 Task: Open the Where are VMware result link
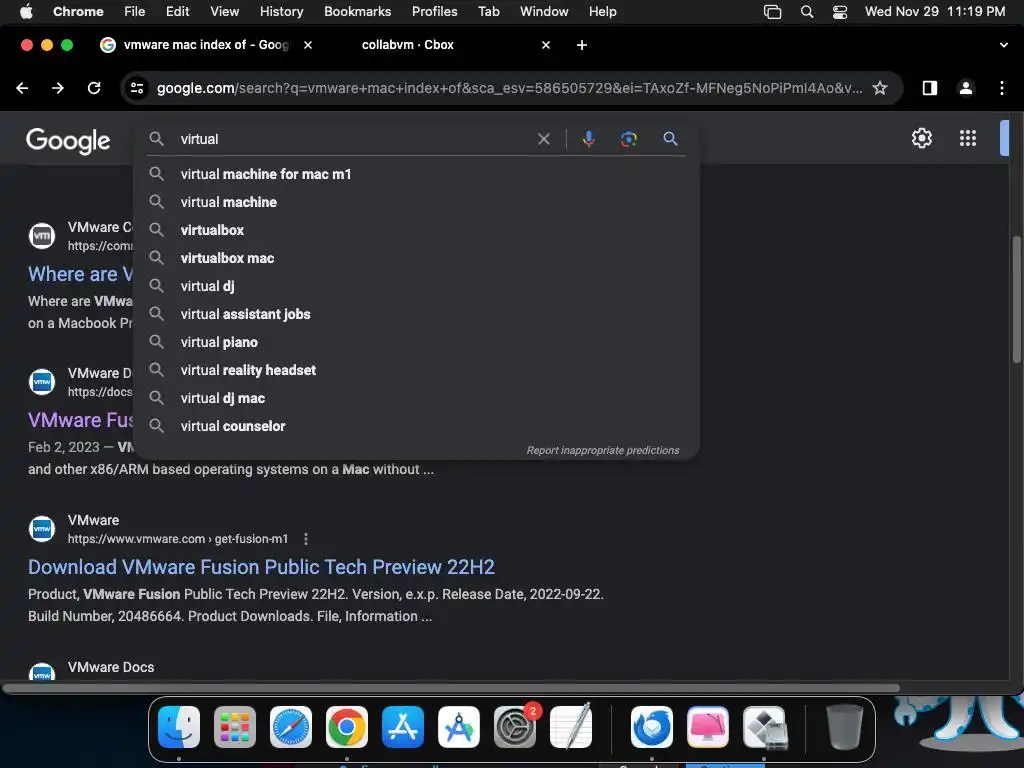pos(80,274)
